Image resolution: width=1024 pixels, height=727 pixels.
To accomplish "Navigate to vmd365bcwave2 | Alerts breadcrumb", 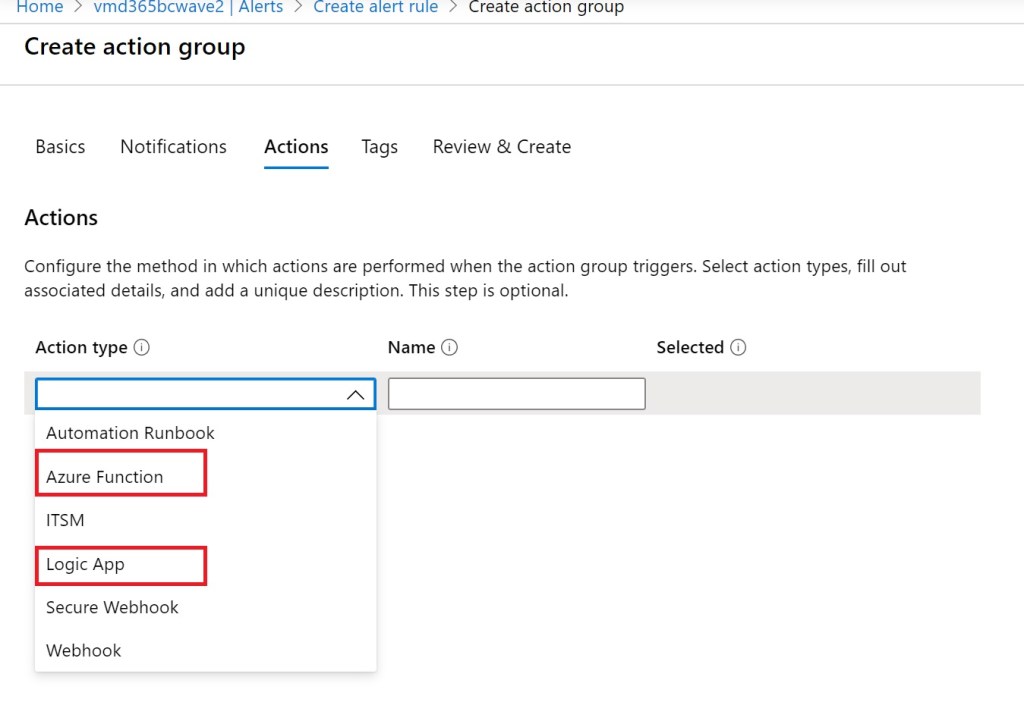I will point(188,8).
